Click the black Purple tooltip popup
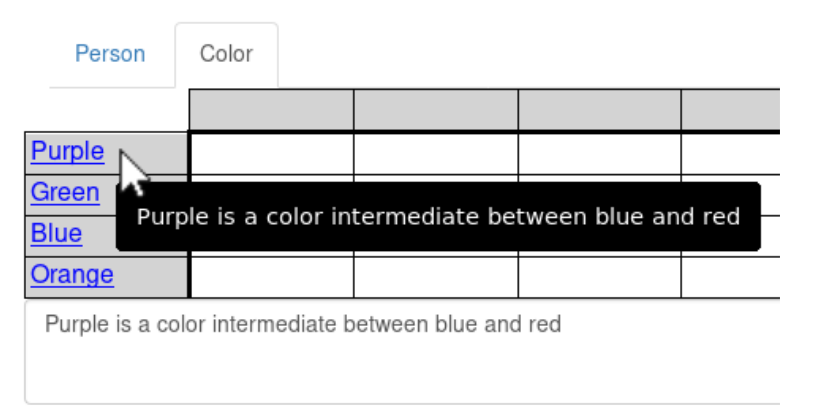The height and width of the screenshot is (420, 815). pos(438,217)
